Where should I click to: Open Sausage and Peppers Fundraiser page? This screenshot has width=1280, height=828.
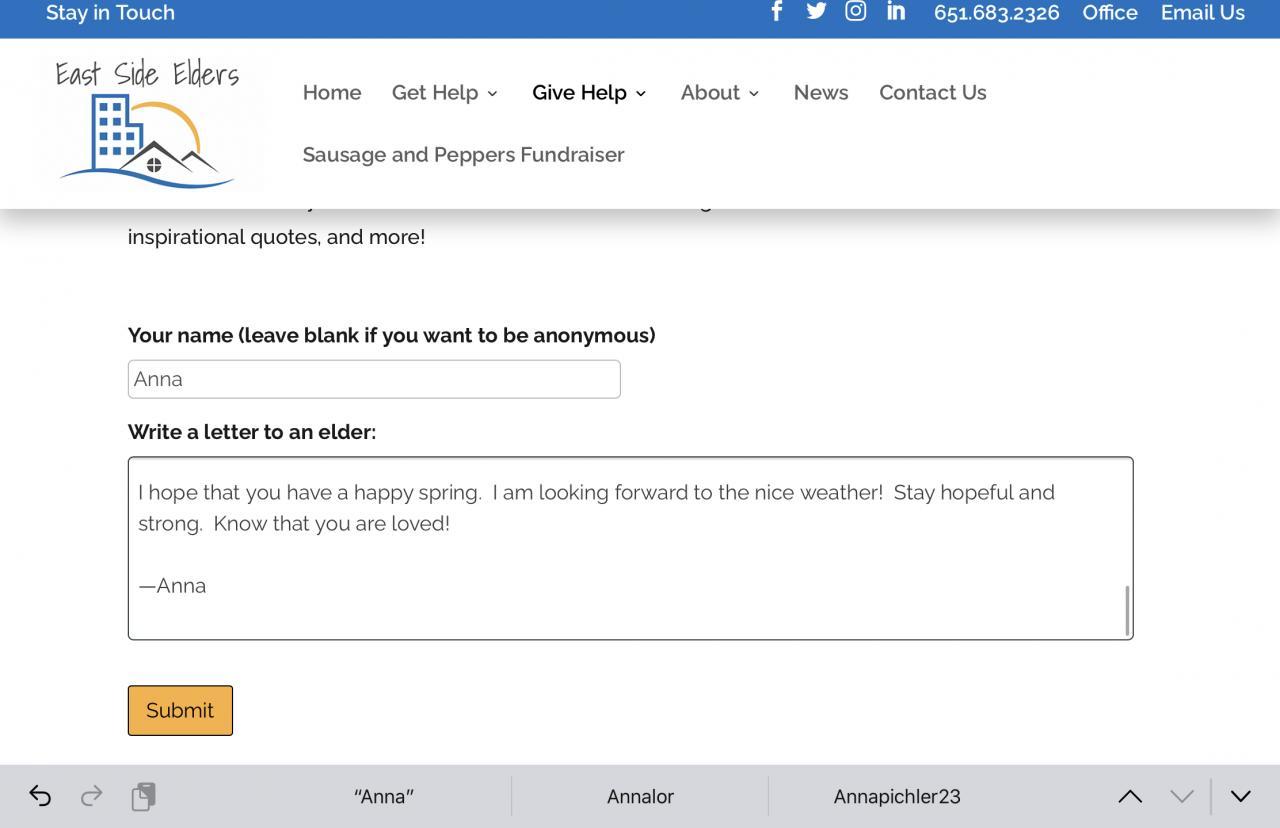click(x=463, y=155)
